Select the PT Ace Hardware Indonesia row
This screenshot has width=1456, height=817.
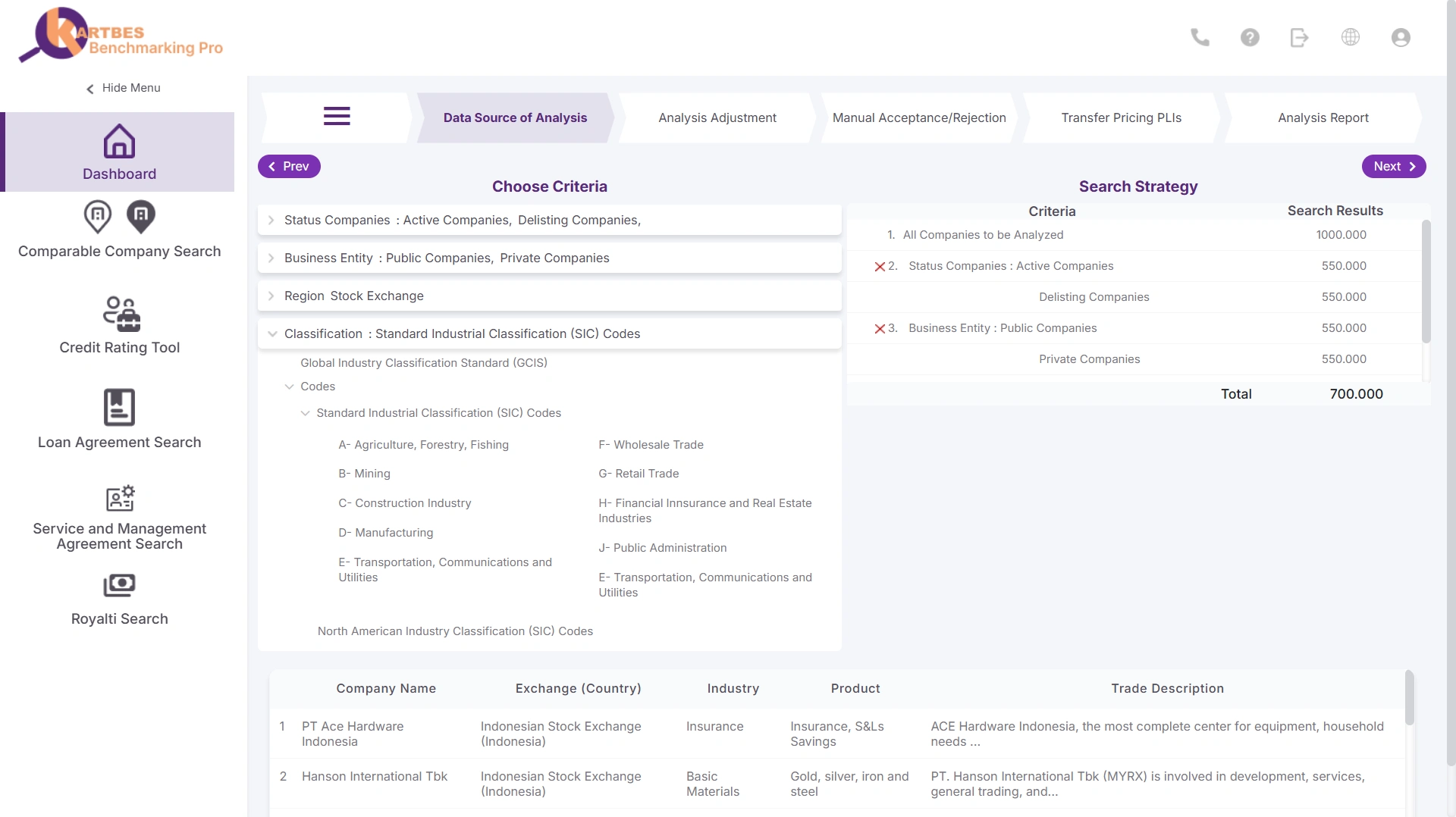(x=836, y=734)
